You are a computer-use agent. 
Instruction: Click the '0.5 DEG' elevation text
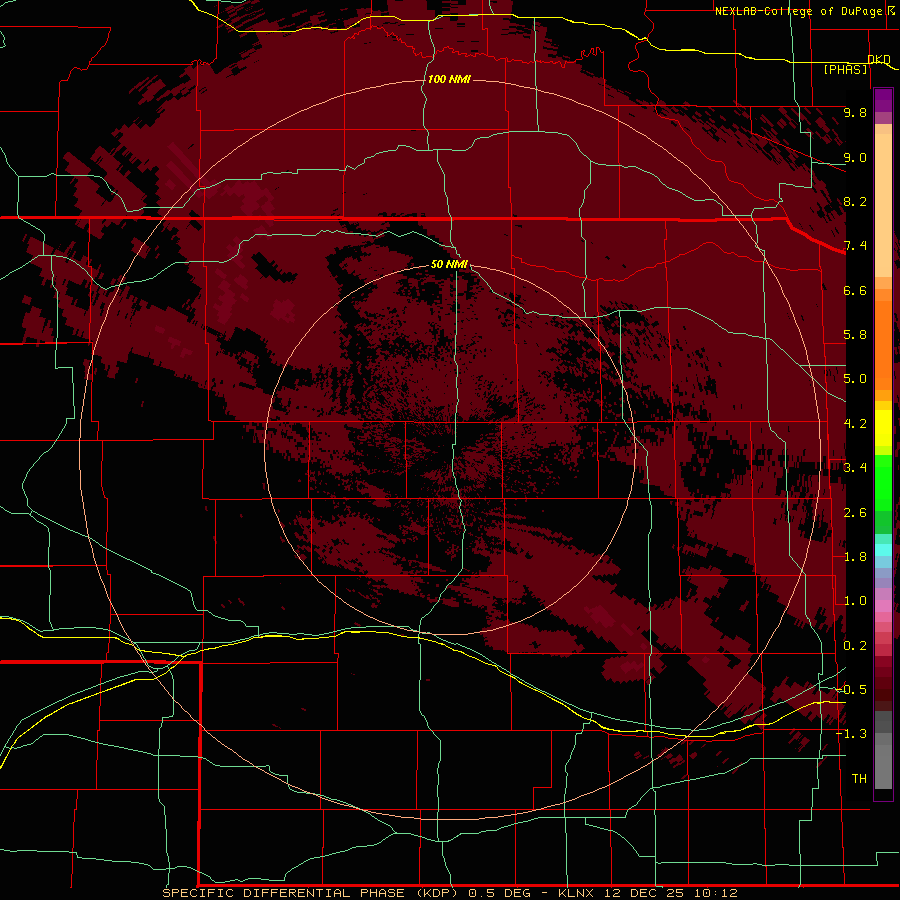499,893
